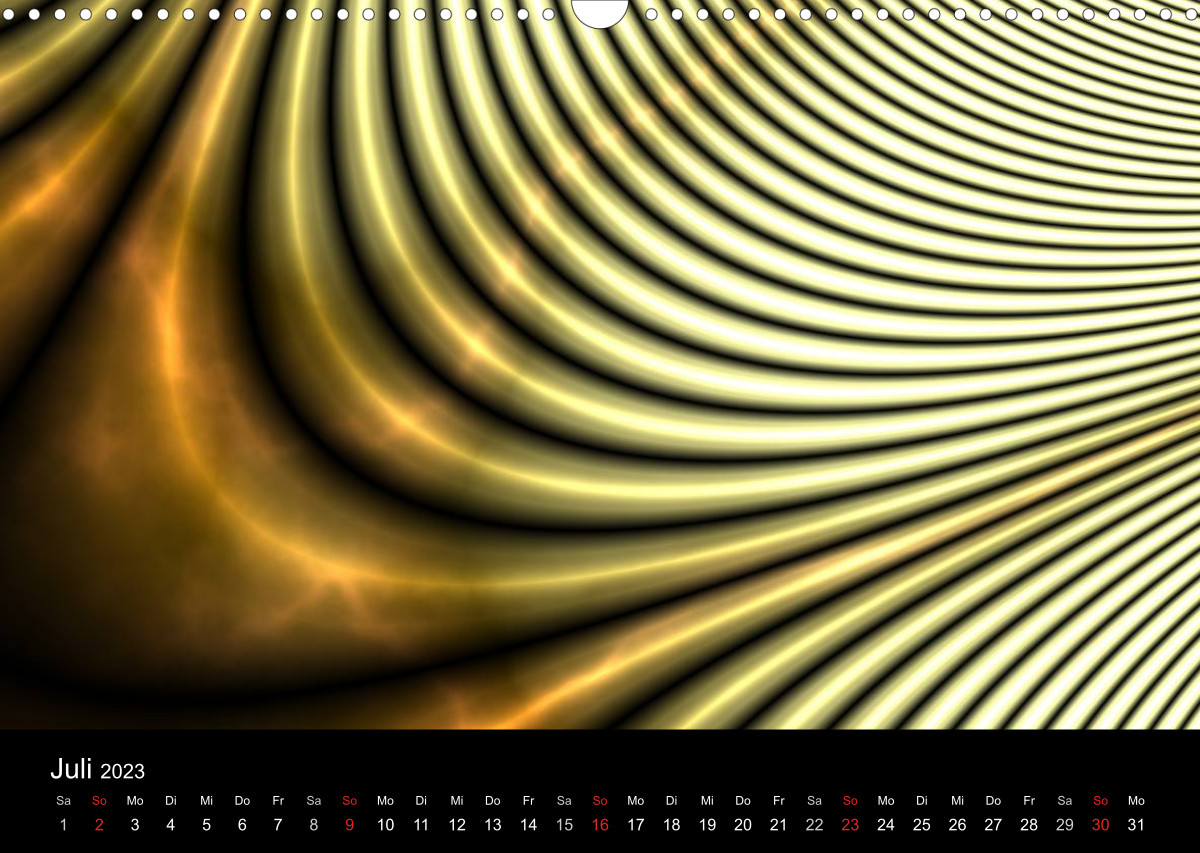Pick date 10 in the calendar strip
This screenshot has height=853, width=1200.
pos(385,825)
